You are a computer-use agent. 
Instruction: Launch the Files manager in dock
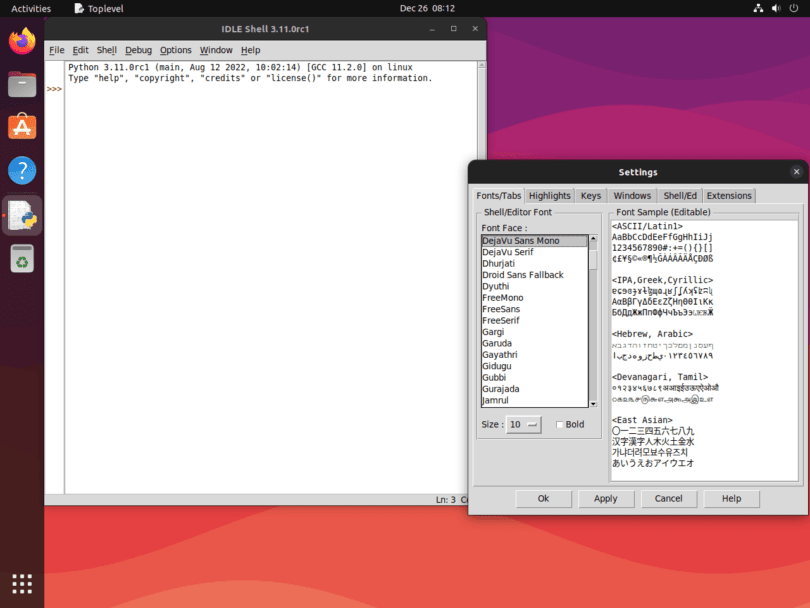(22, 84)
